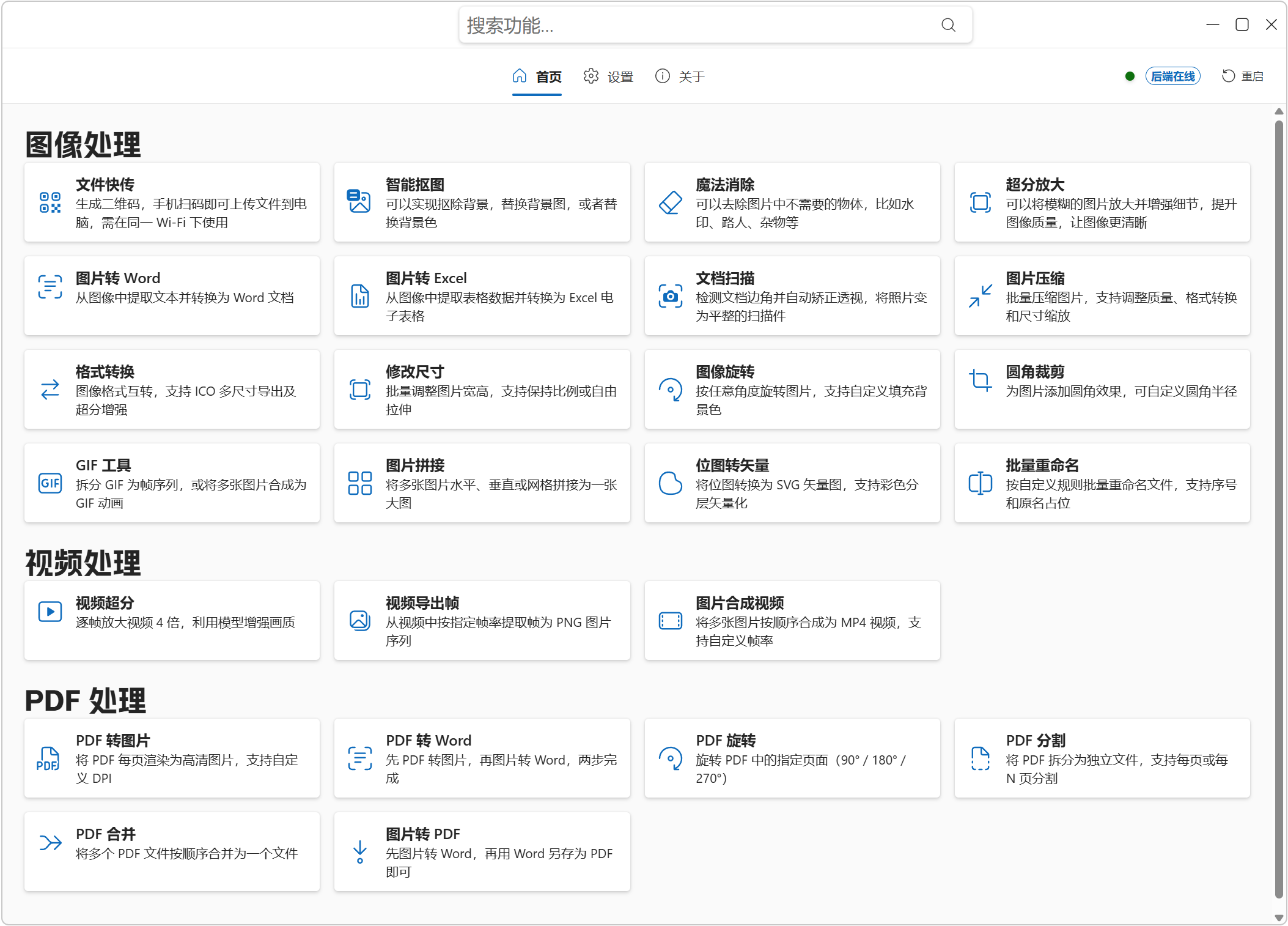Click the GIF 工具 icon

[x=50, y=483]
